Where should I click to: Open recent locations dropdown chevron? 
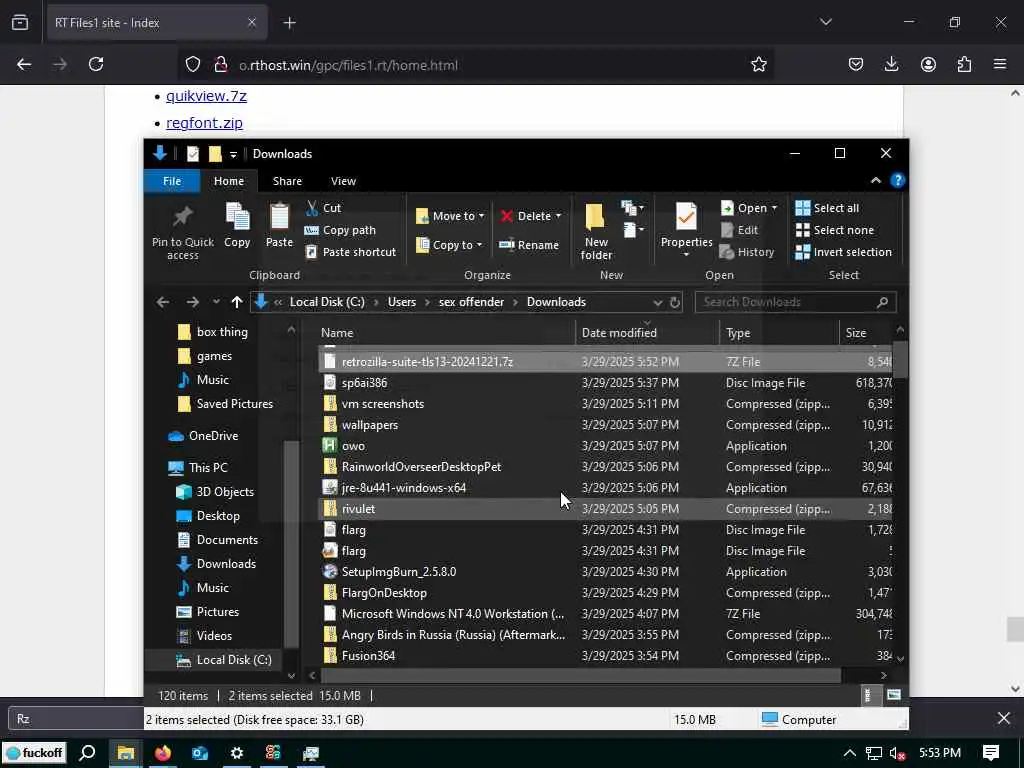point(216,302)
